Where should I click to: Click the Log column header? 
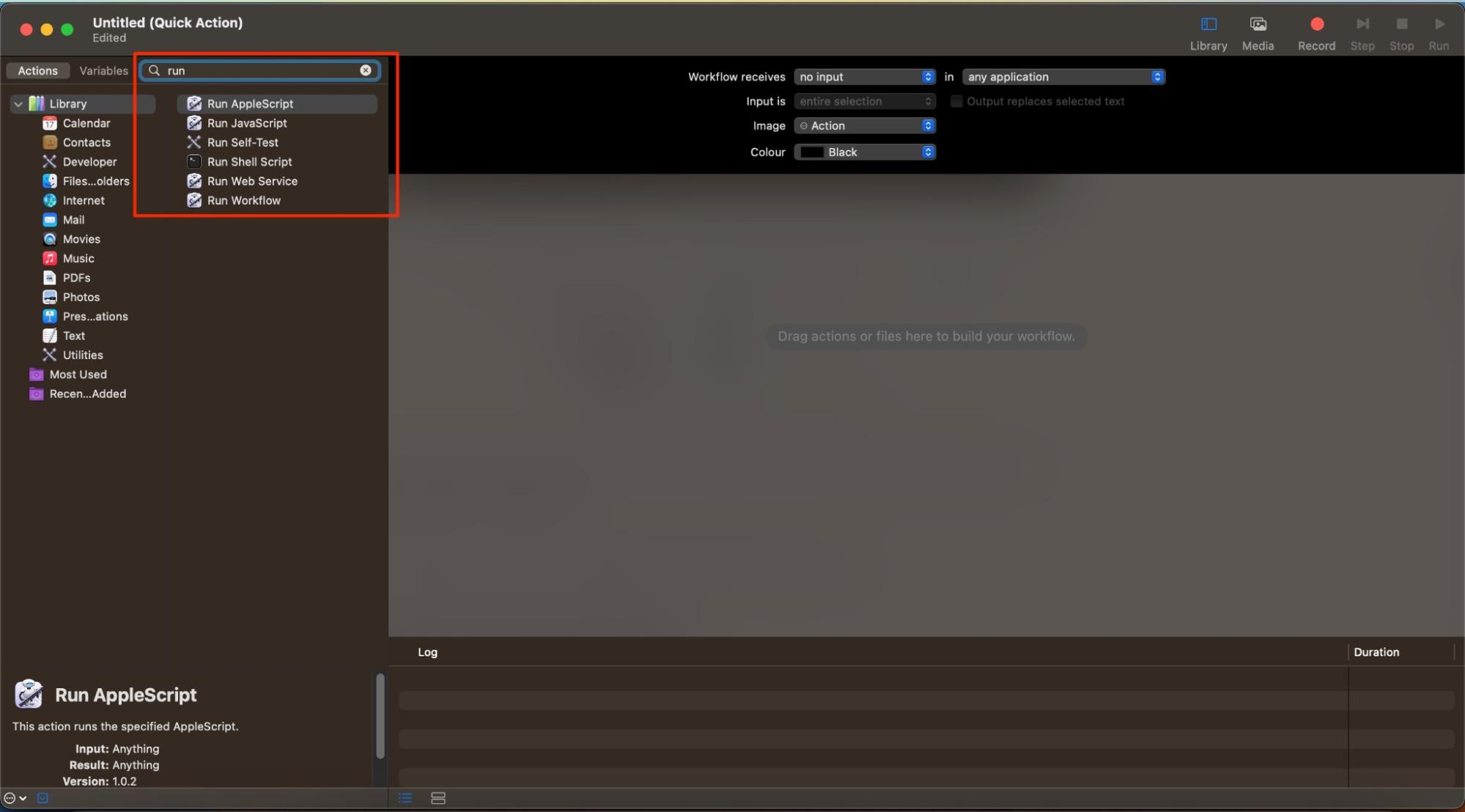click(x=427, y=652)
